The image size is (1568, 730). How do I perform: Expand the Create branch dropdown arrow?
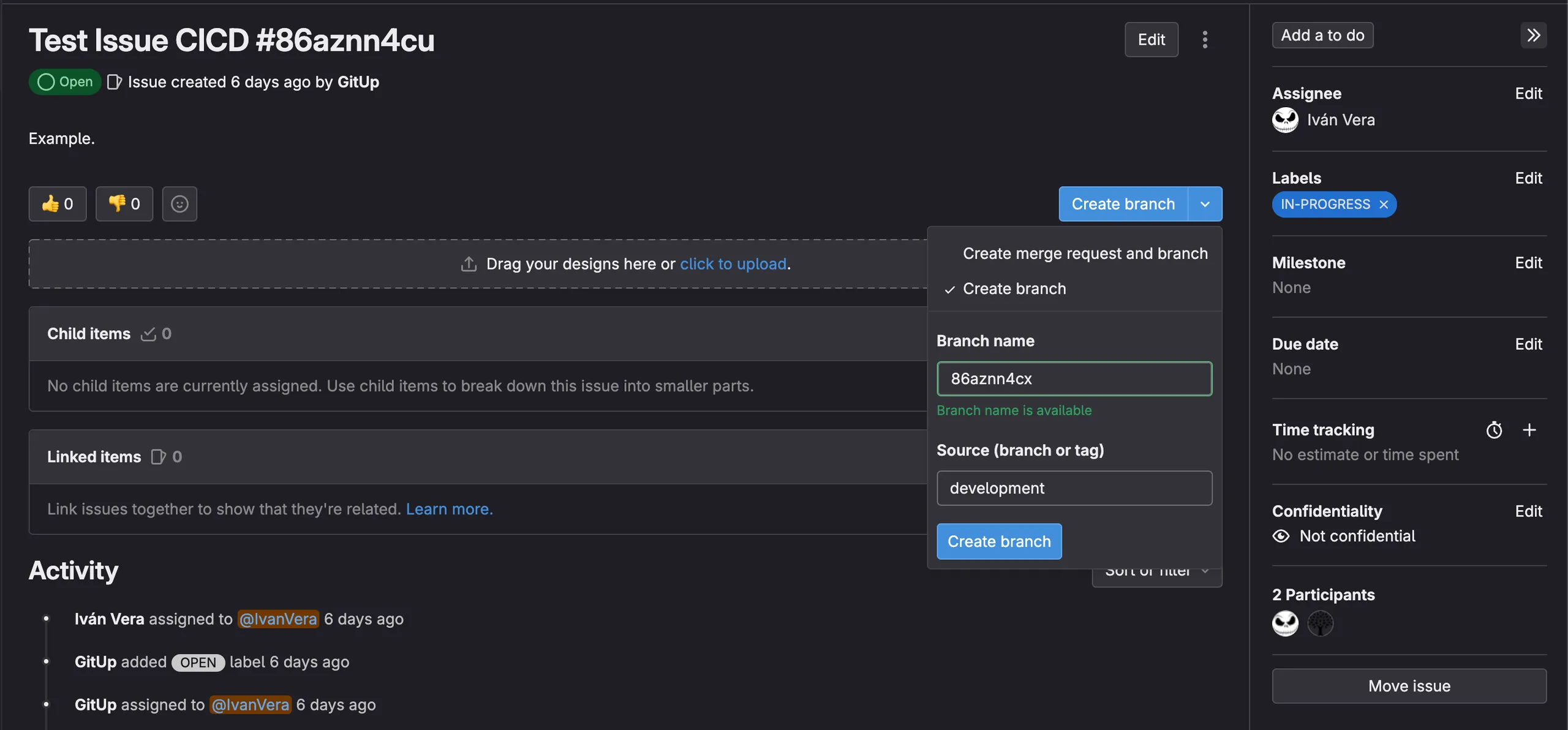[x=1205, y=204]
